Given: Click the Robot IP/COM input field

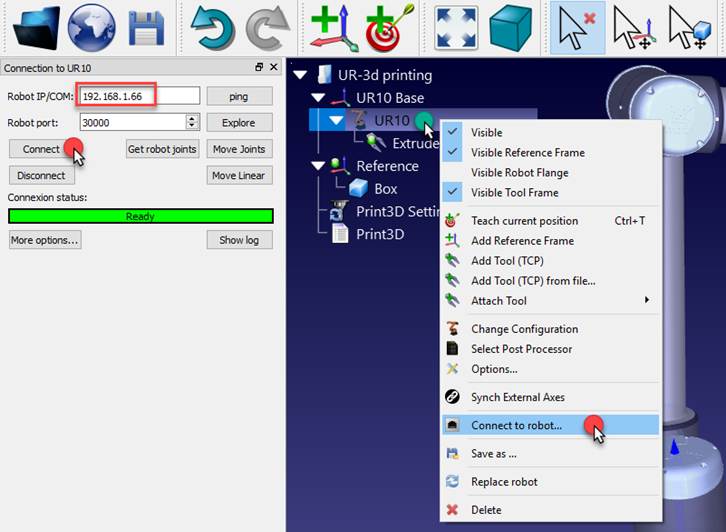Looking at the screenshot, I should [139, 96].
